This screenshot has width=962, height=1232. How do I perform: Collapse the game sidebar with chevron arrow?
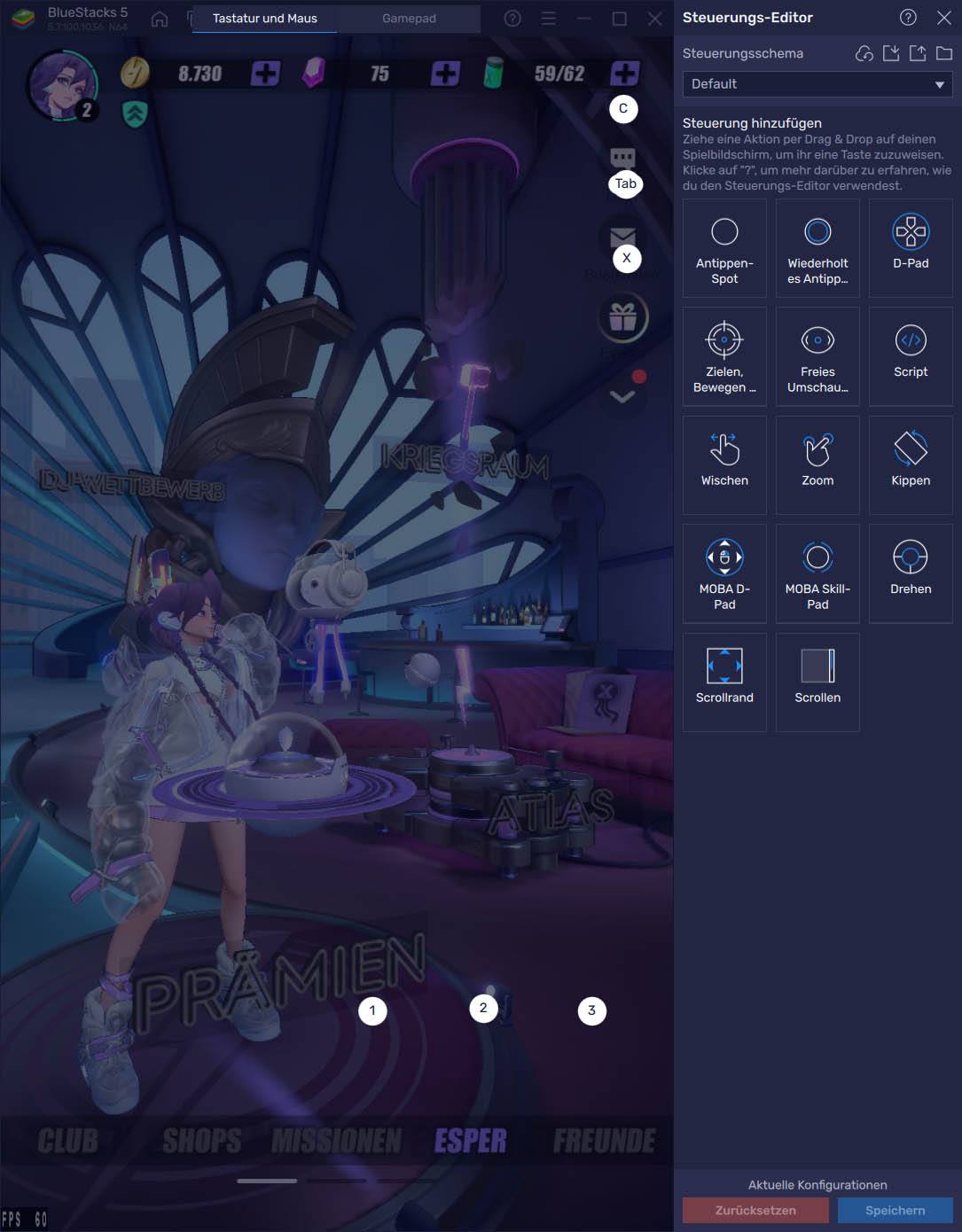tap(622, 396)
